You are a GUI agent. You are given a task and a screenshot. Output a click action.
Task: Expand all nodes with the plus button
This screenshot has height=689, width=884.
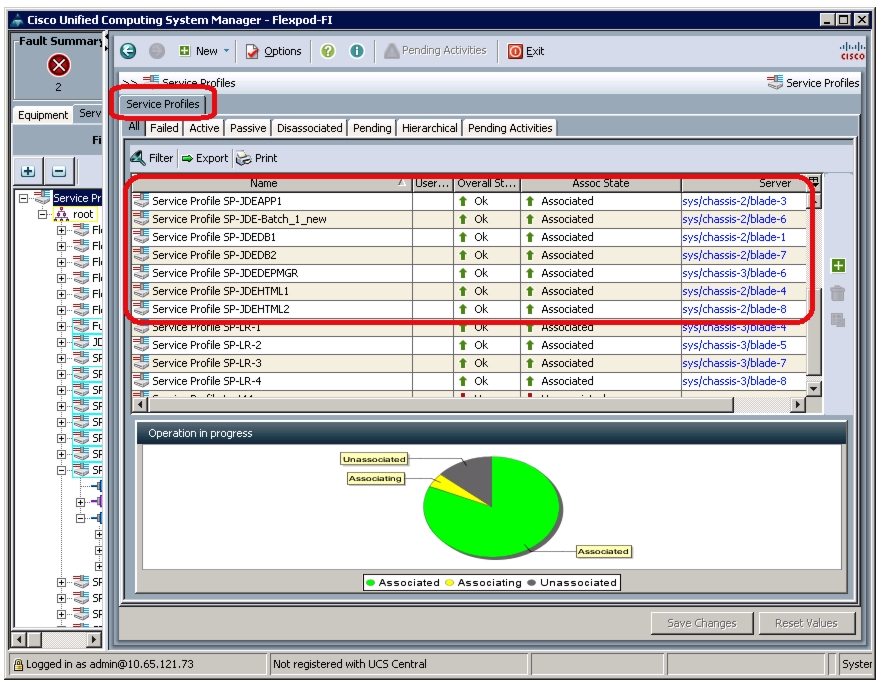[x=28, y=171]
